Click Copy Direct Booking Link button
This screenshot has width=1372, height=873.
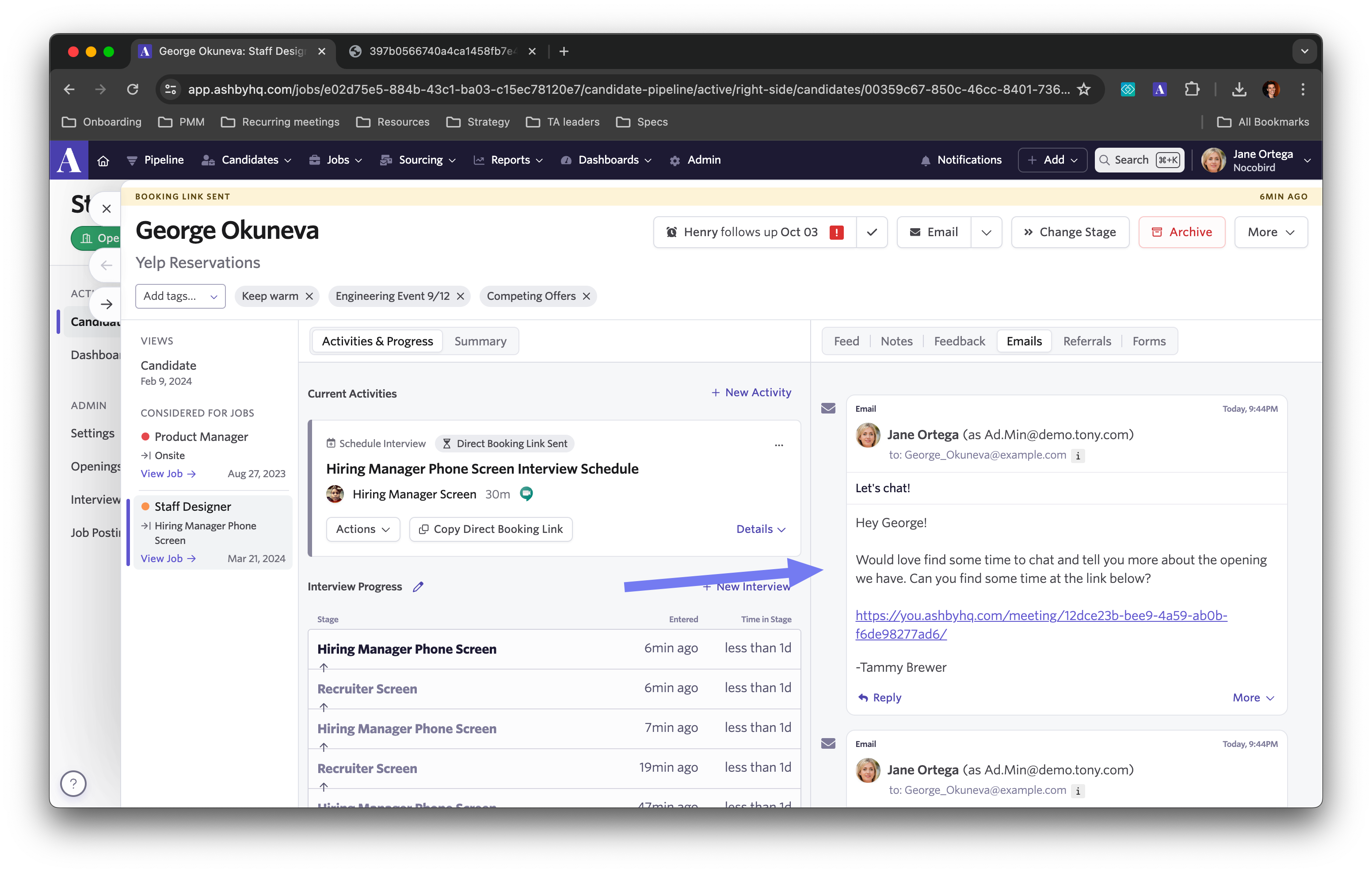pos(491,529)
